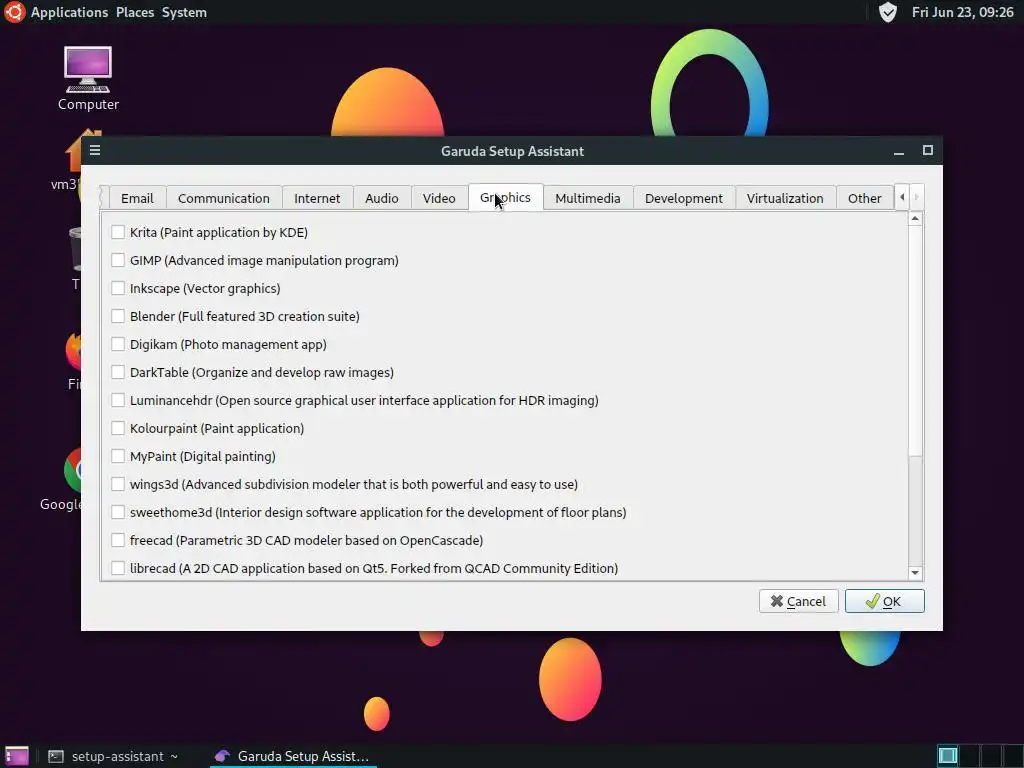Viewport: 1024px width, 768px height.
Task: Confirm with the OK button
Action: coord(884,601)
